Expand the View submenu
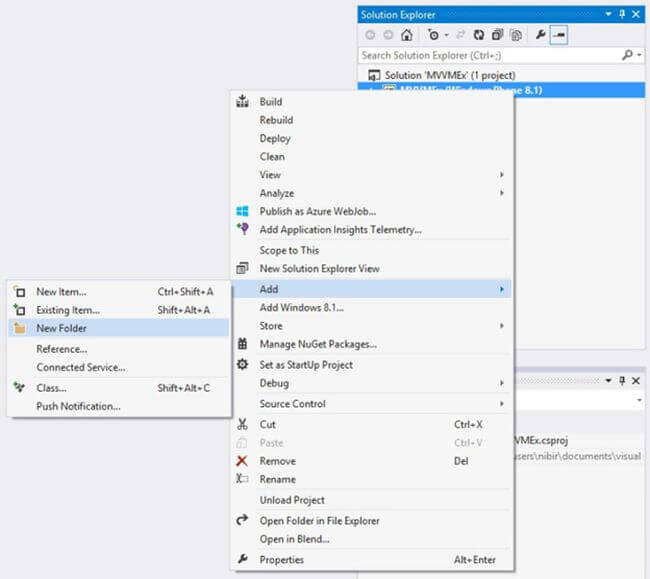650x579 pixels. coord(371,174)
